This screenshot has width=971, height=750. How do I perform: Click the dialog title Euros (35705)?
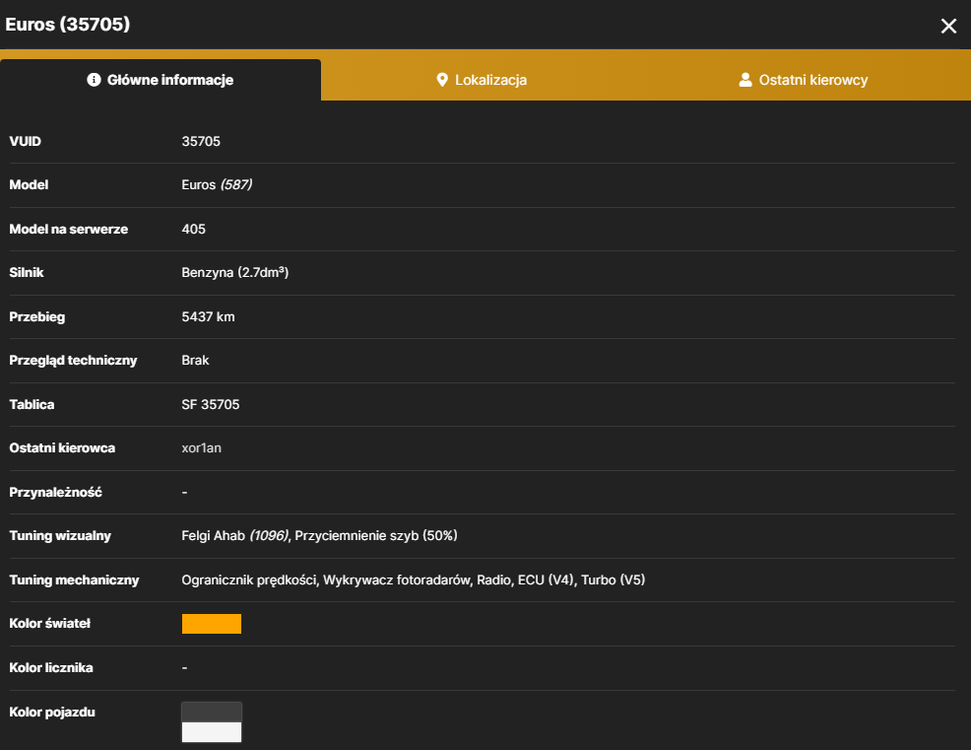[x=67, y=24]
